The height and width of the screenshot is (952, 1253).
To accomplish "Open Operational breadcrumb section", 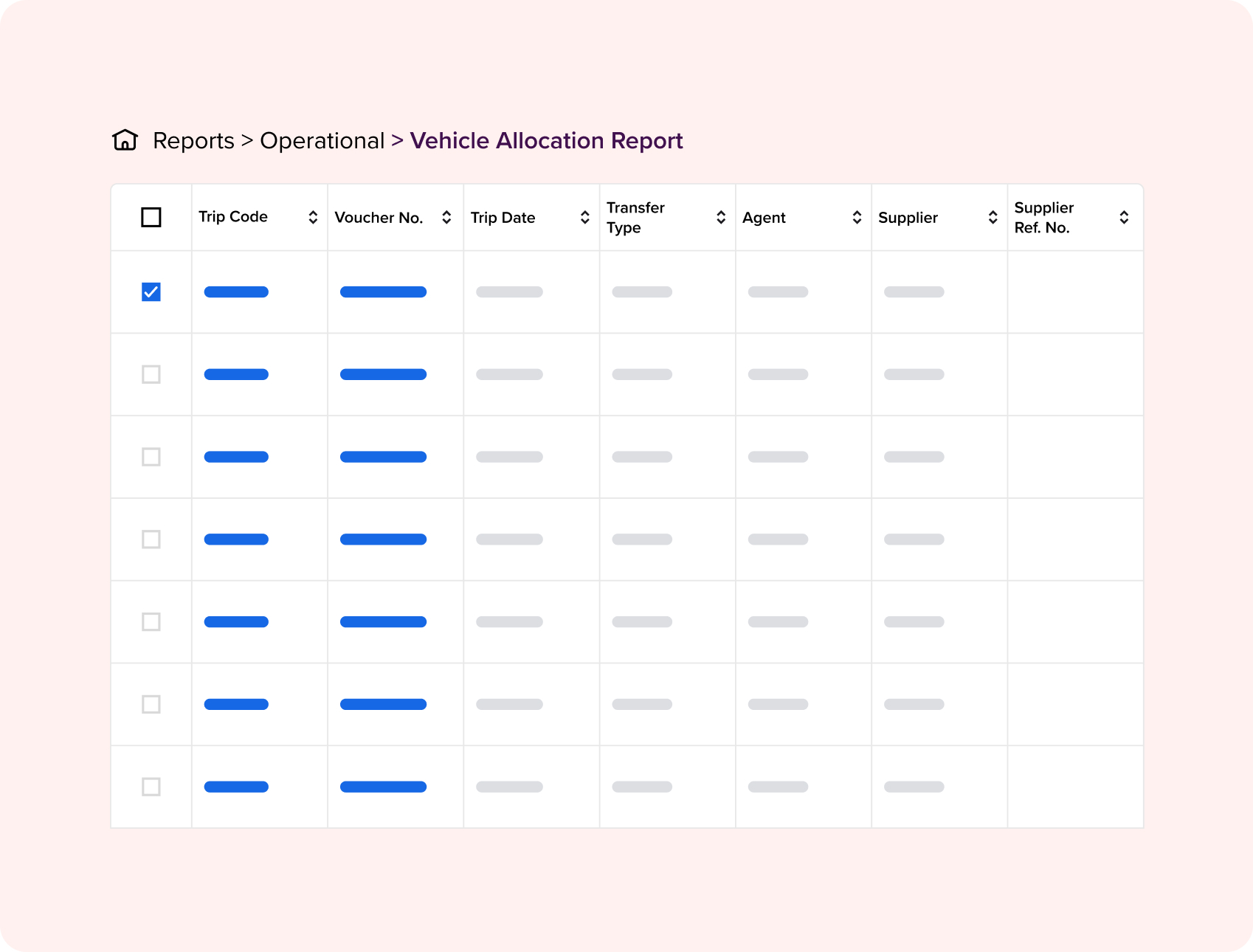I will pyautogui.click(x=322, y=140).
